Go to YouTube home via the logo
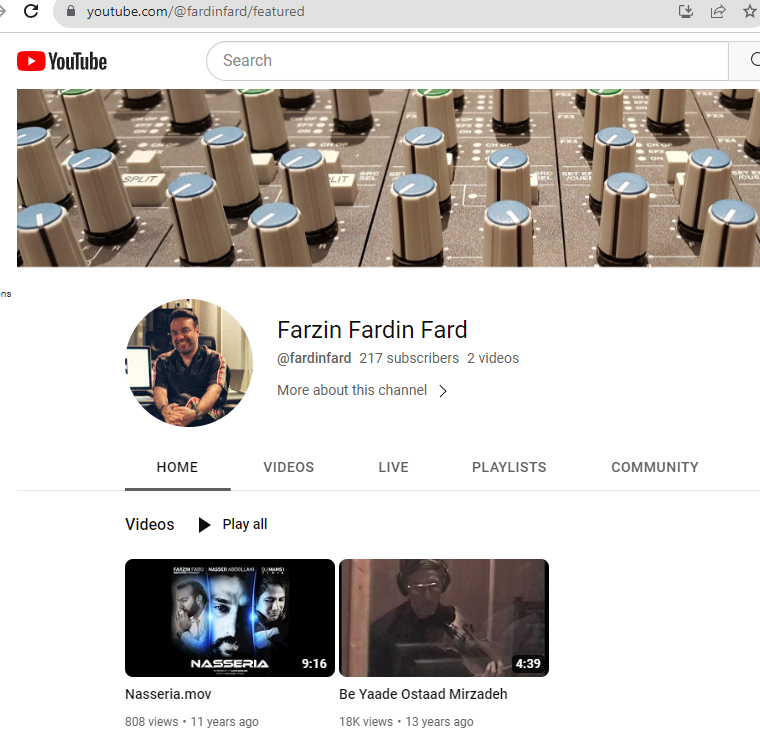 coord(62,62)
